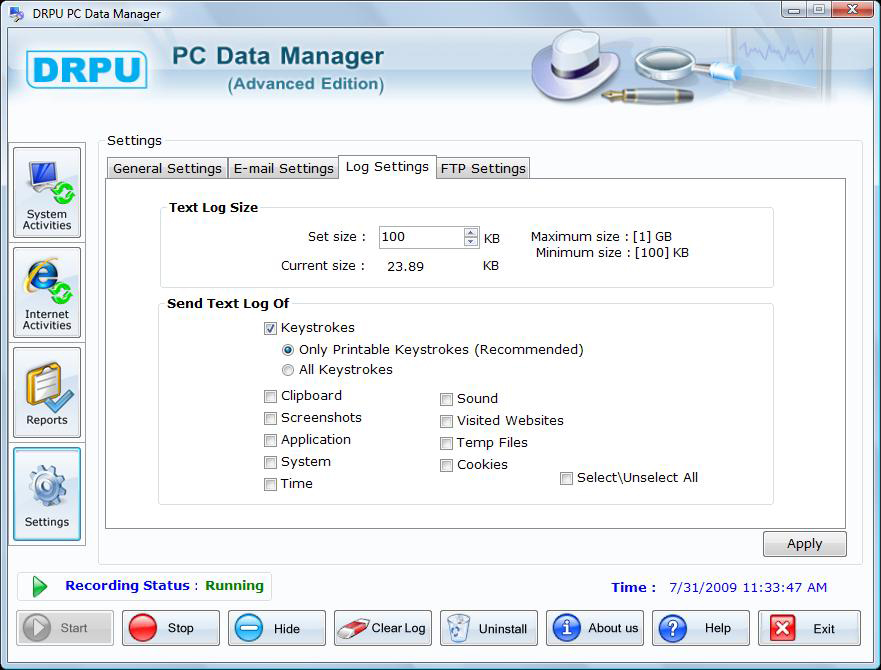The image size is (881, 670).
Task: Tick the System checkbox
Action: click(x=270, y=462)
